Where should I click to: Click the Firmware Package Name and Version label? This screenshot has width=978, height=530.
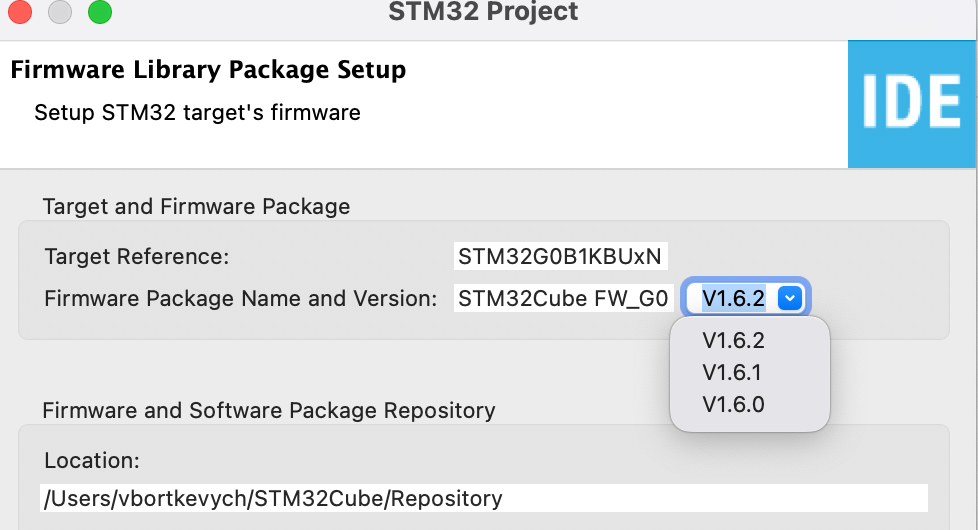pos(241,297)
